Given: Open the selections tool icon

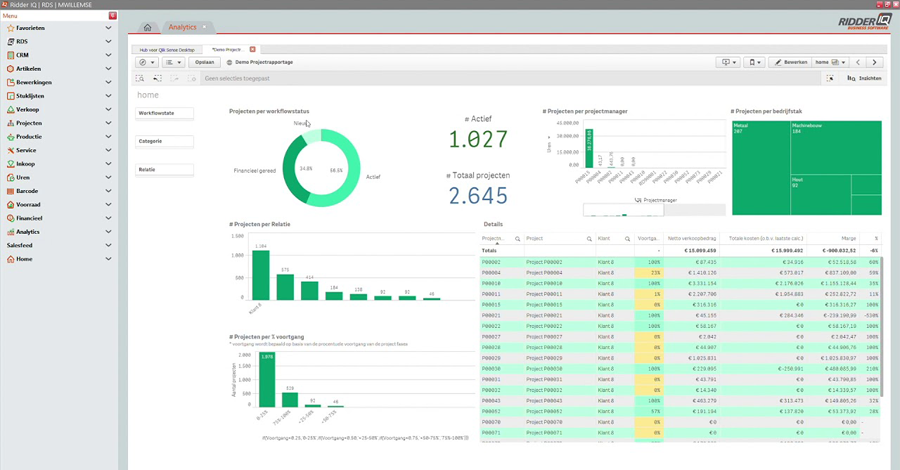Looking at the screenshot, I should [x=830, y=78].
